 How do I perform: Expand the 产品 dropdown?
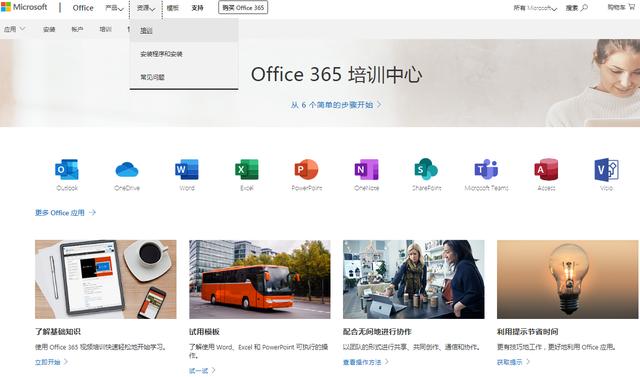[114, 8]
